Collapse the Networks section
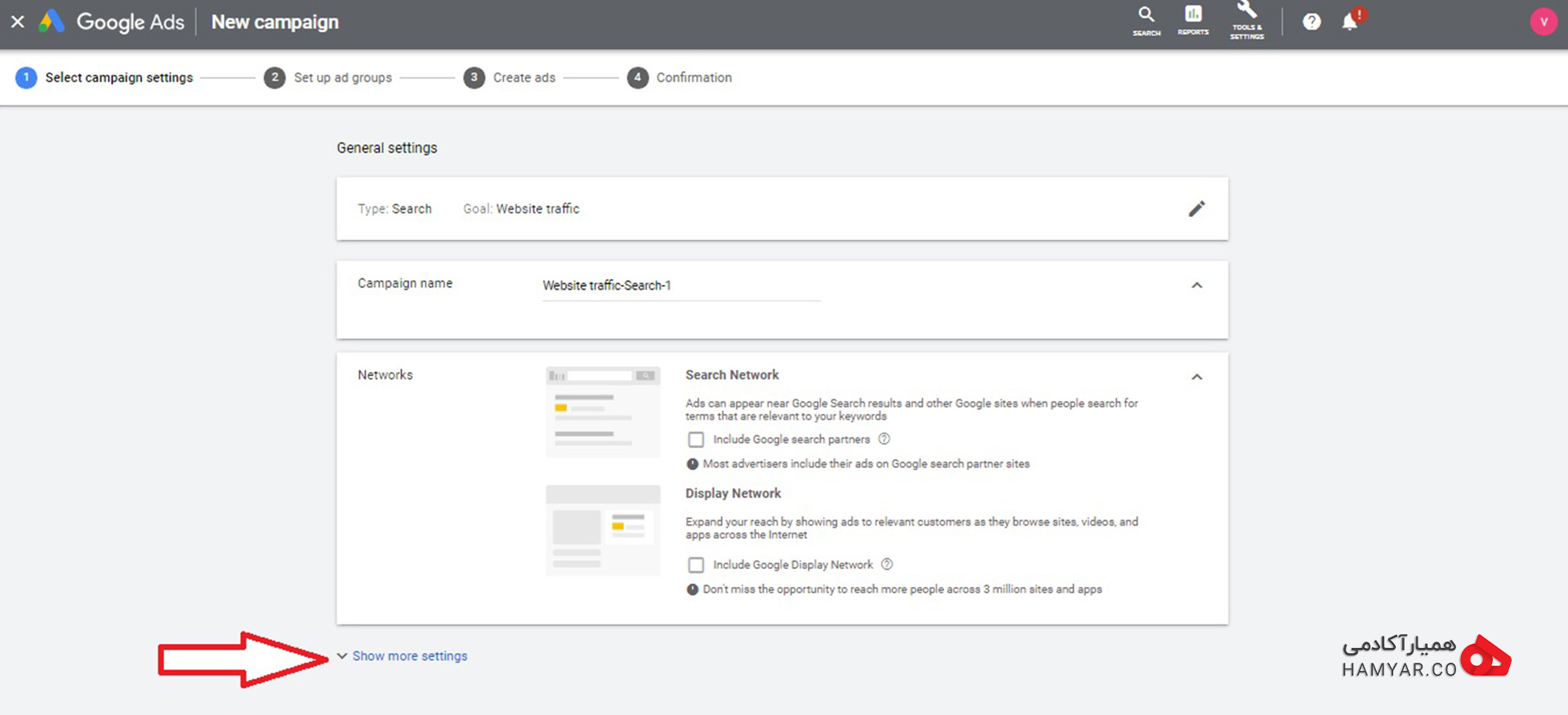The image size is (1568, 715). point(1196,377)
